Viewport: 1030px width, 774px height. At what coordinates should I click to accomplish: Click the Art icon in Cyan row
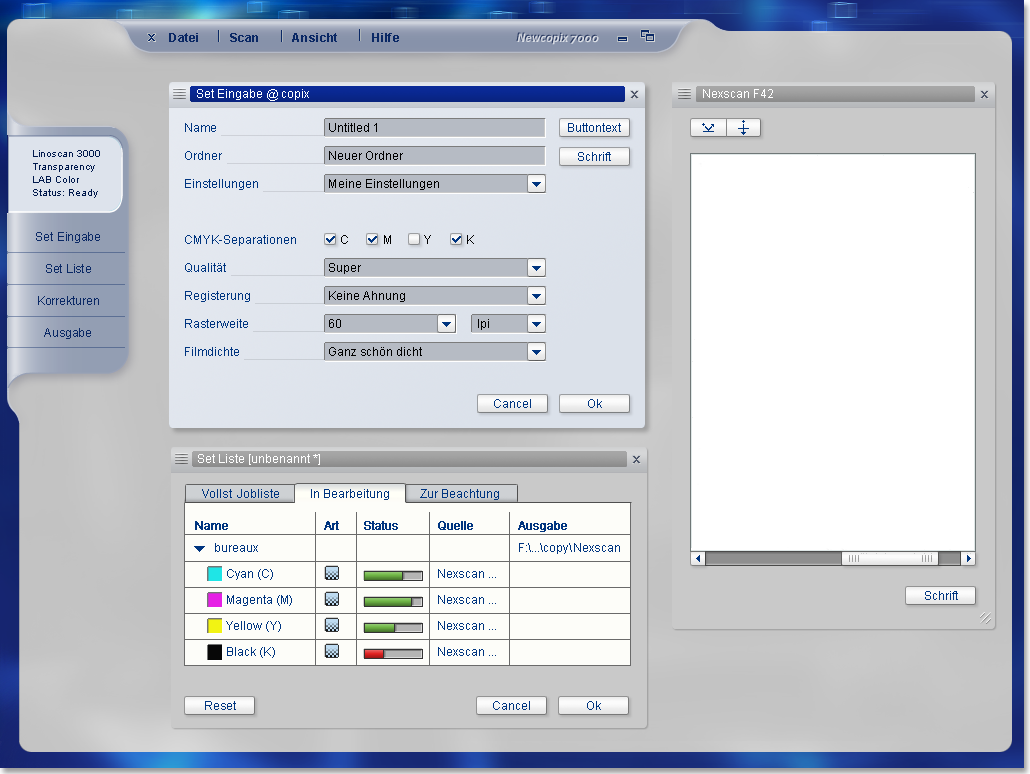click(332, 574)
